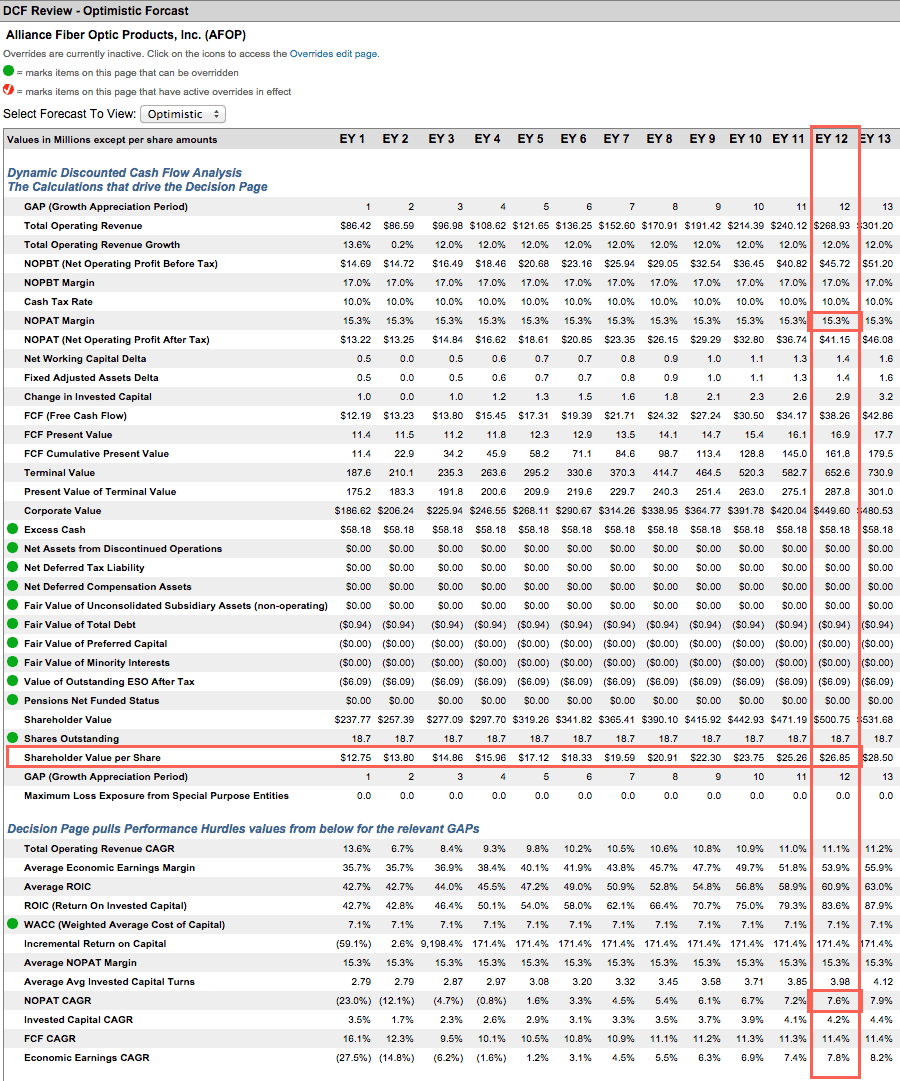The image size is (900, 1081).
Task: Select the Average Avg Invested Capital Turns label
Action: tap(110, 981)
